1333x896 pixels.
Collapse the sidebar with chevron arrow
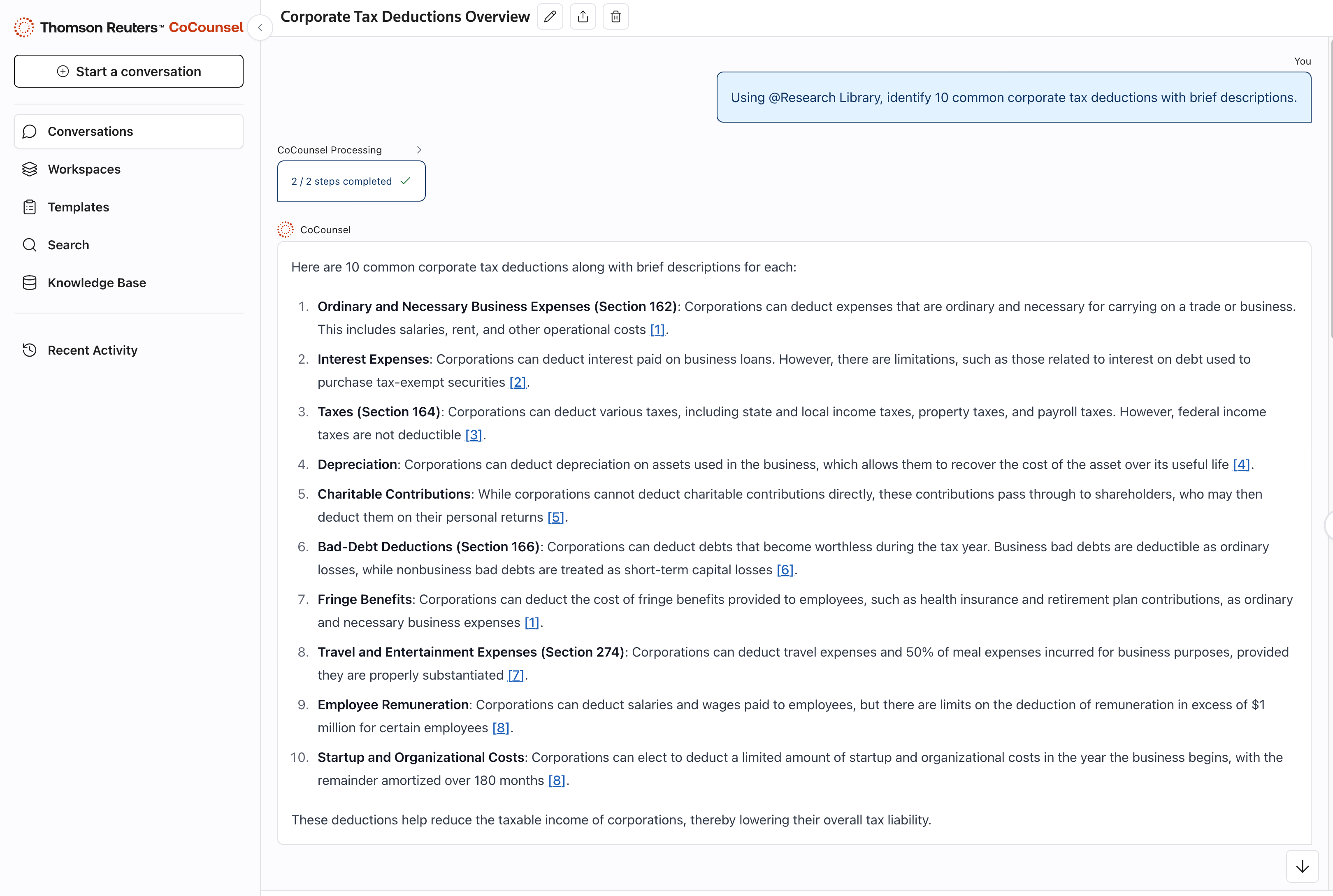(260, 28)
